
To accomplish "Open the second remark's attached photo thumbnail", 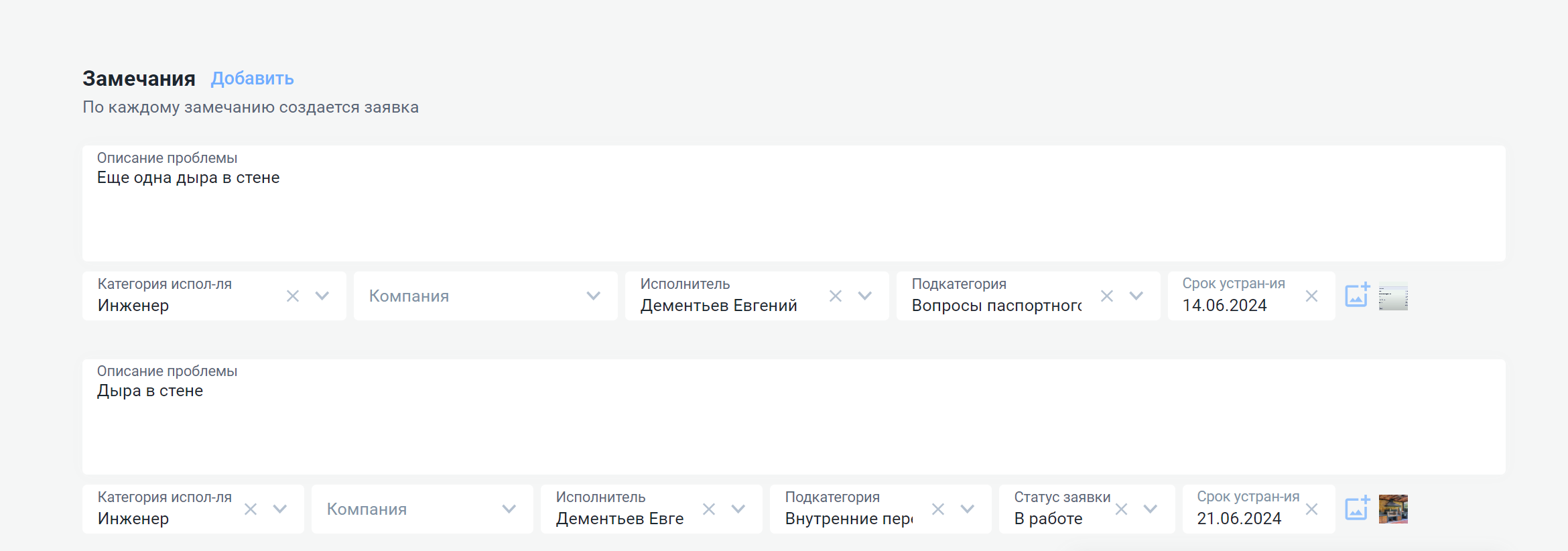I will click(x=1393, y=509).
